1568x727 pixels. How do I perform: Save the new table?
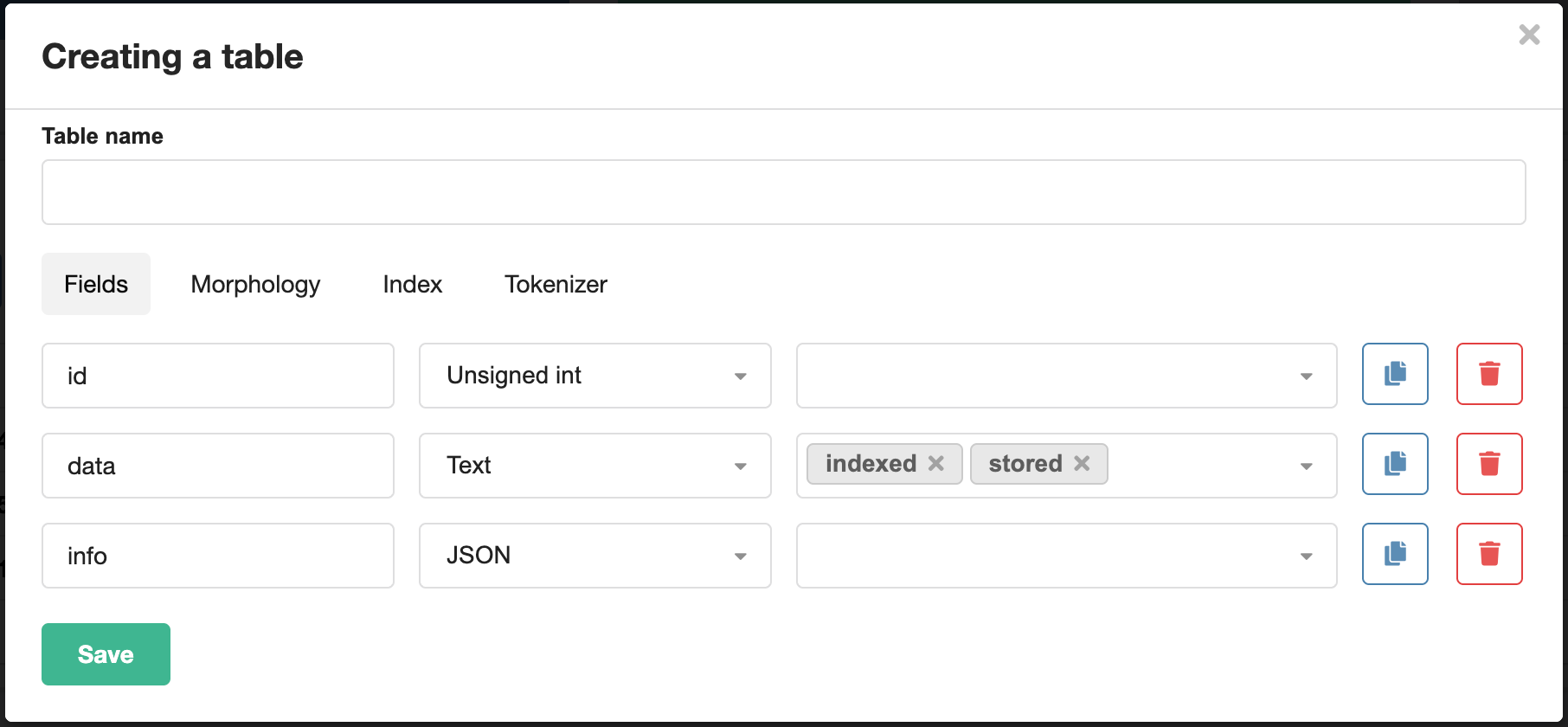click(106, 654)
